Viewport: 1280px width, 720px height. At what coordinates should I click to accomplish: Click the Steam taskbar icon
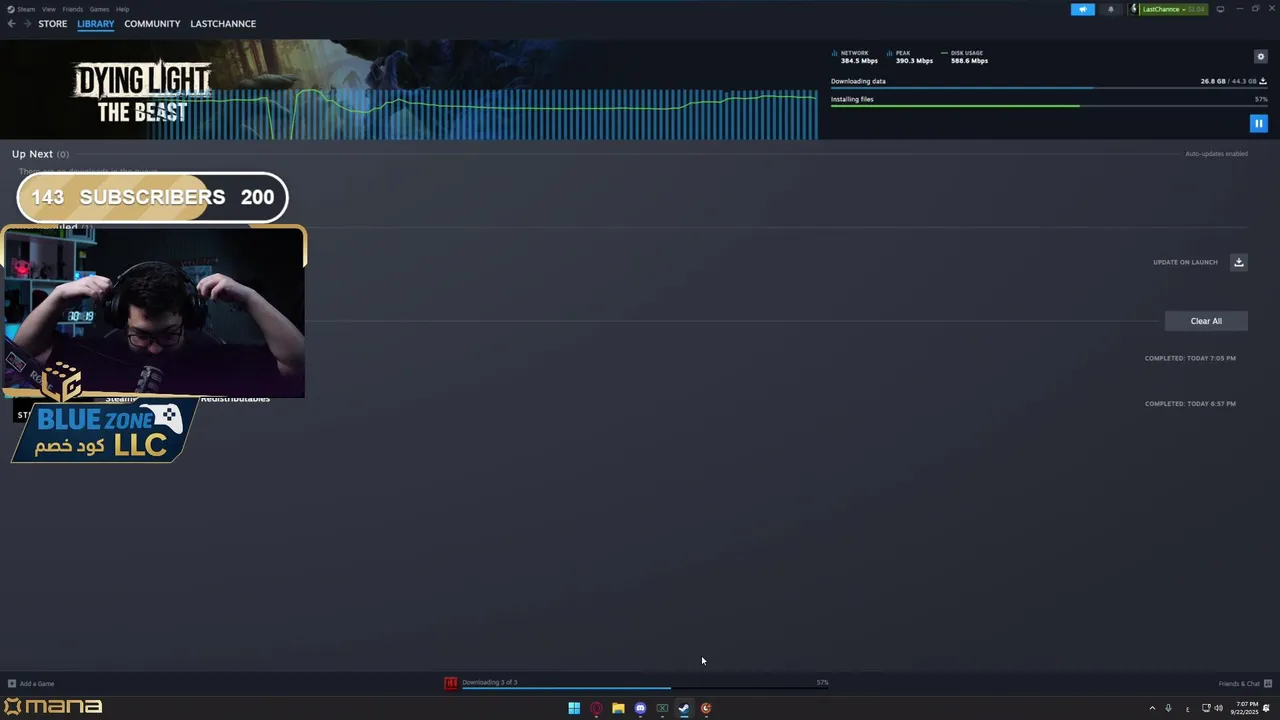(x=684, y=708)
